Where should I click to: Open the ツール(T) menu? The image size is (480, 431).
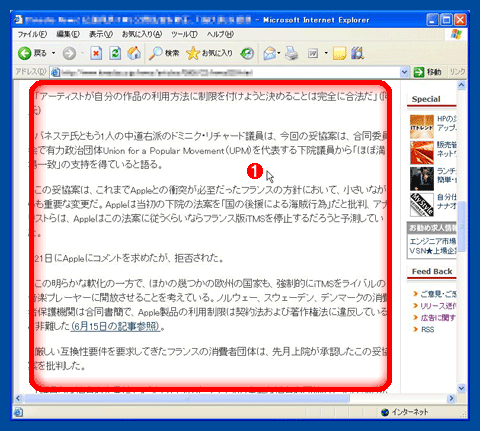point(184,34)
